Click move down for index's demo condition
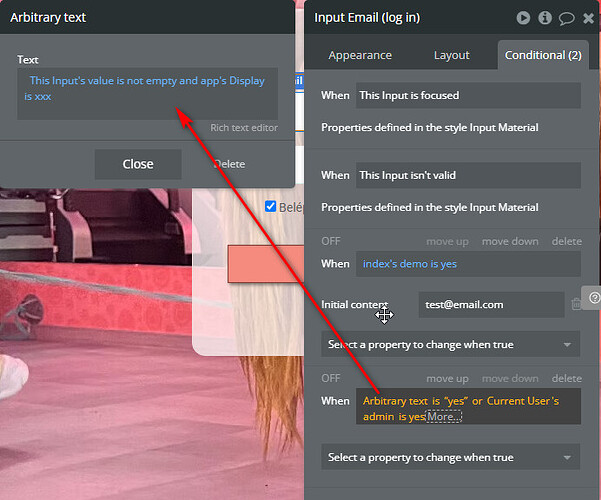Viewport: 601px width, 500px height. [510, 242]
